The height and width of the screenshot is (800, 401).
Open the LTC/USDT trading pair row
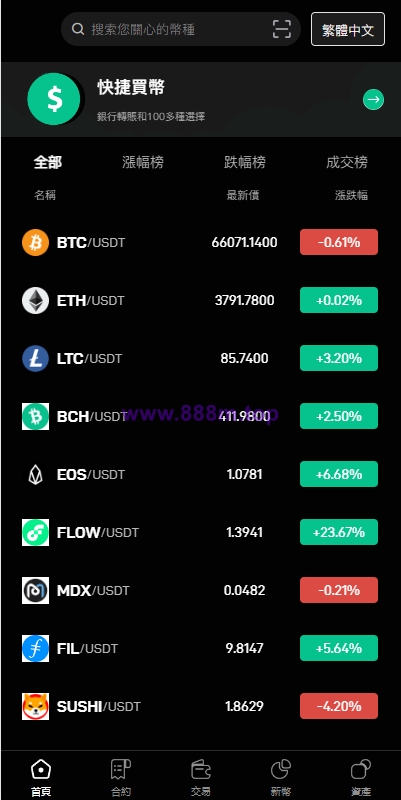pos(200,358)
